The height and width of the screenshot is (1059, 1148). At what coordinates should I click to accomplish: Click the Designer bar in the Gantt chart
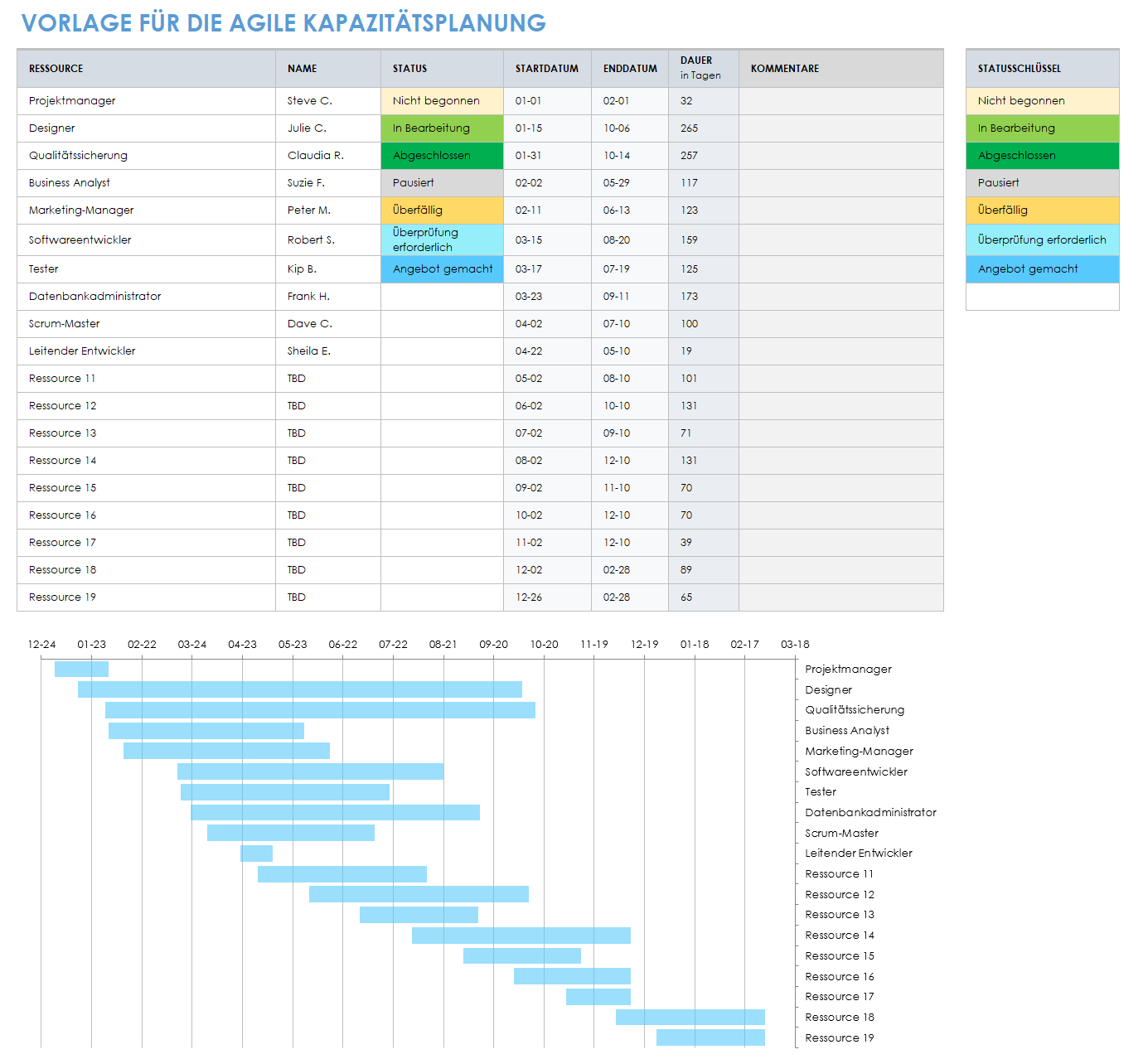tap(300, 689)
